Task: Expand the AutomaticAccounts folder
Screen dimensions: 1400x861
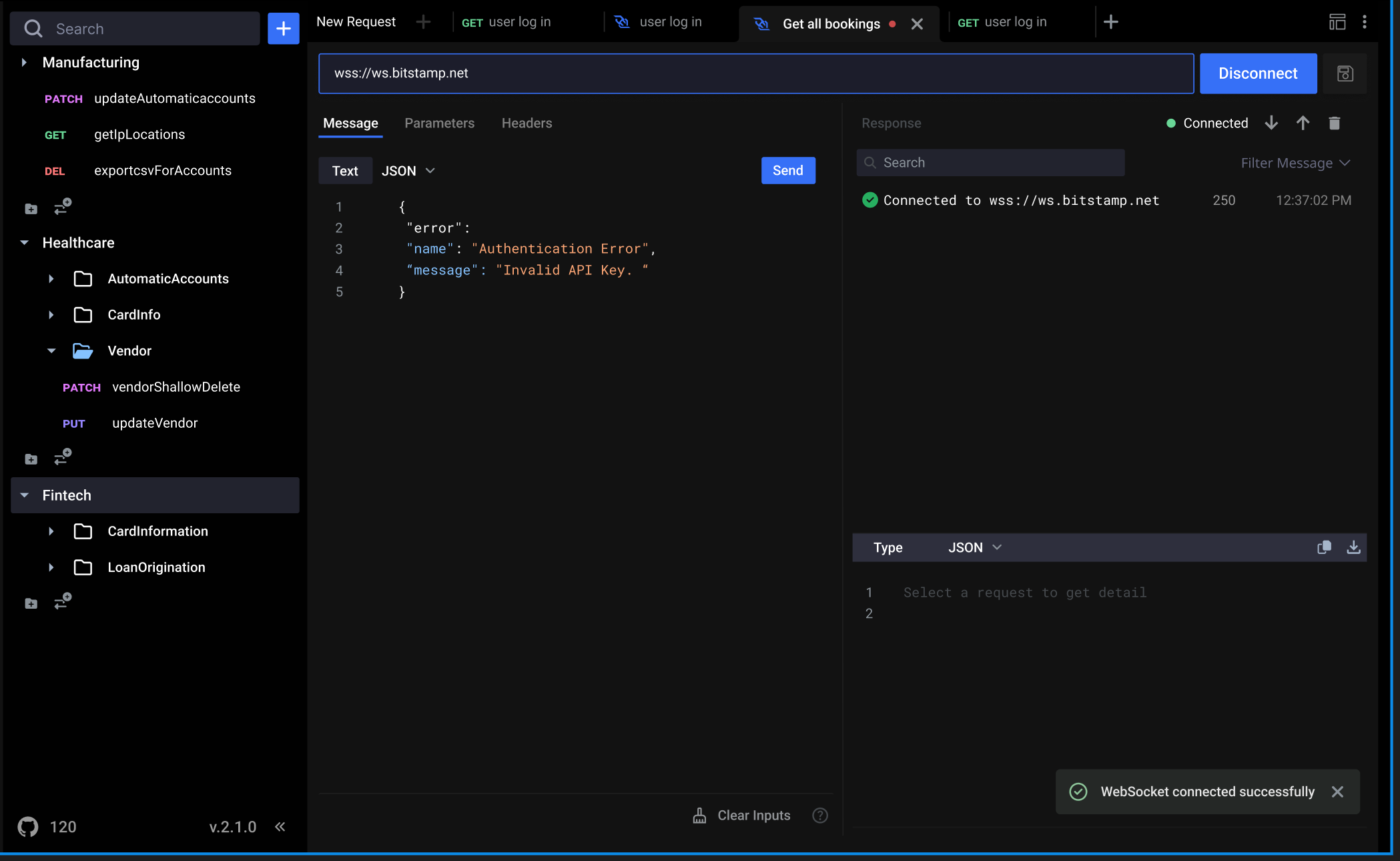Action: tap(51, 279)
